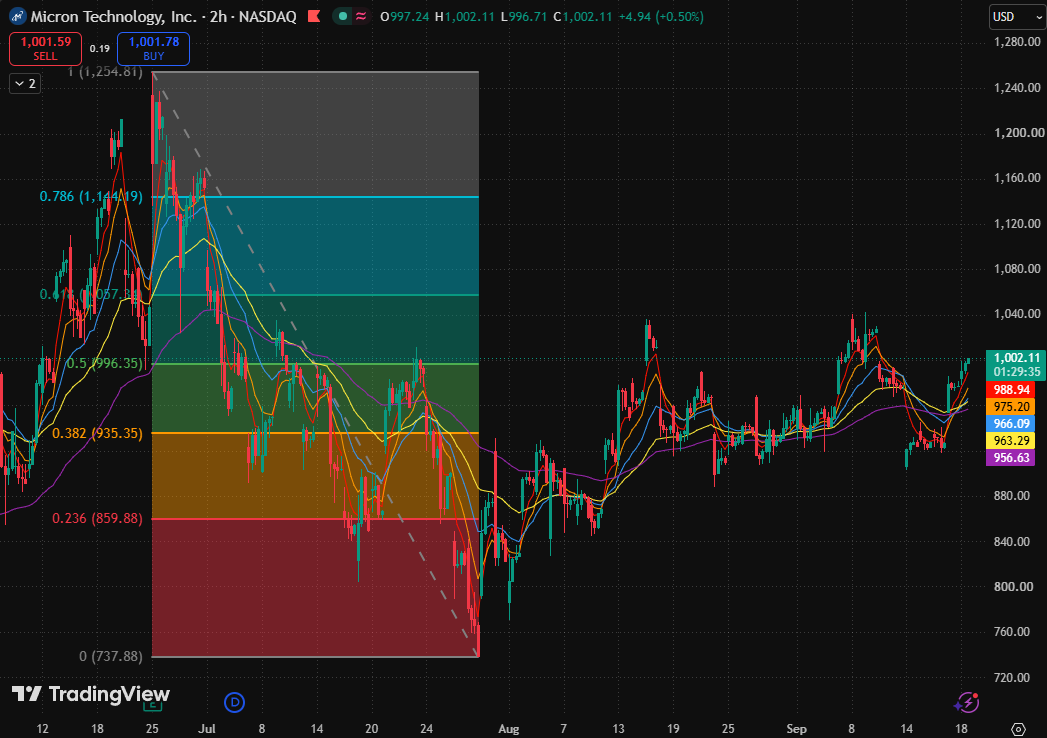Click the SELL 1,001.59 button

click(x=45, y=49)
